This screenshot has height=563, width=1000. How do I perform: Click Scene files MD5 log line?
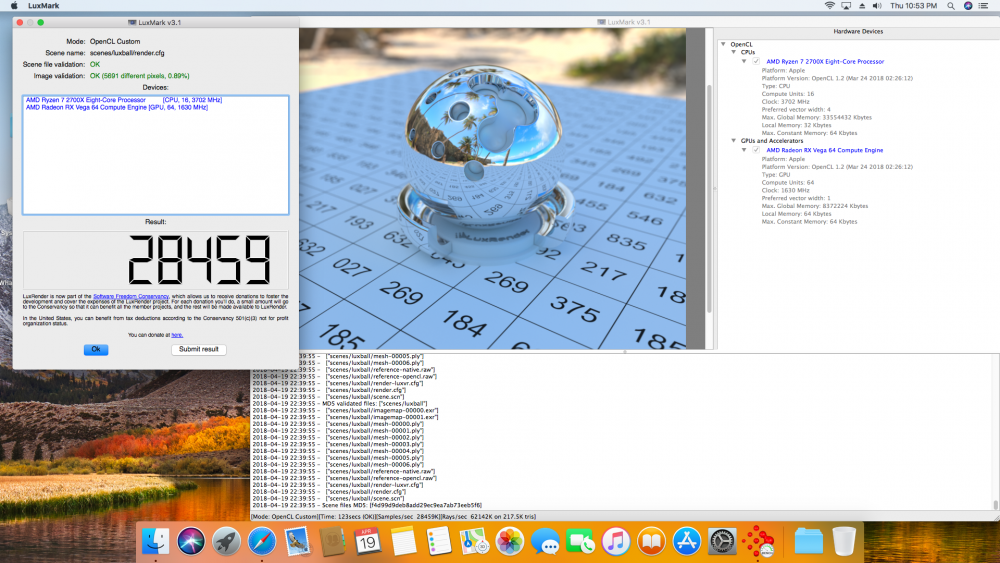(x=367, y=505)
